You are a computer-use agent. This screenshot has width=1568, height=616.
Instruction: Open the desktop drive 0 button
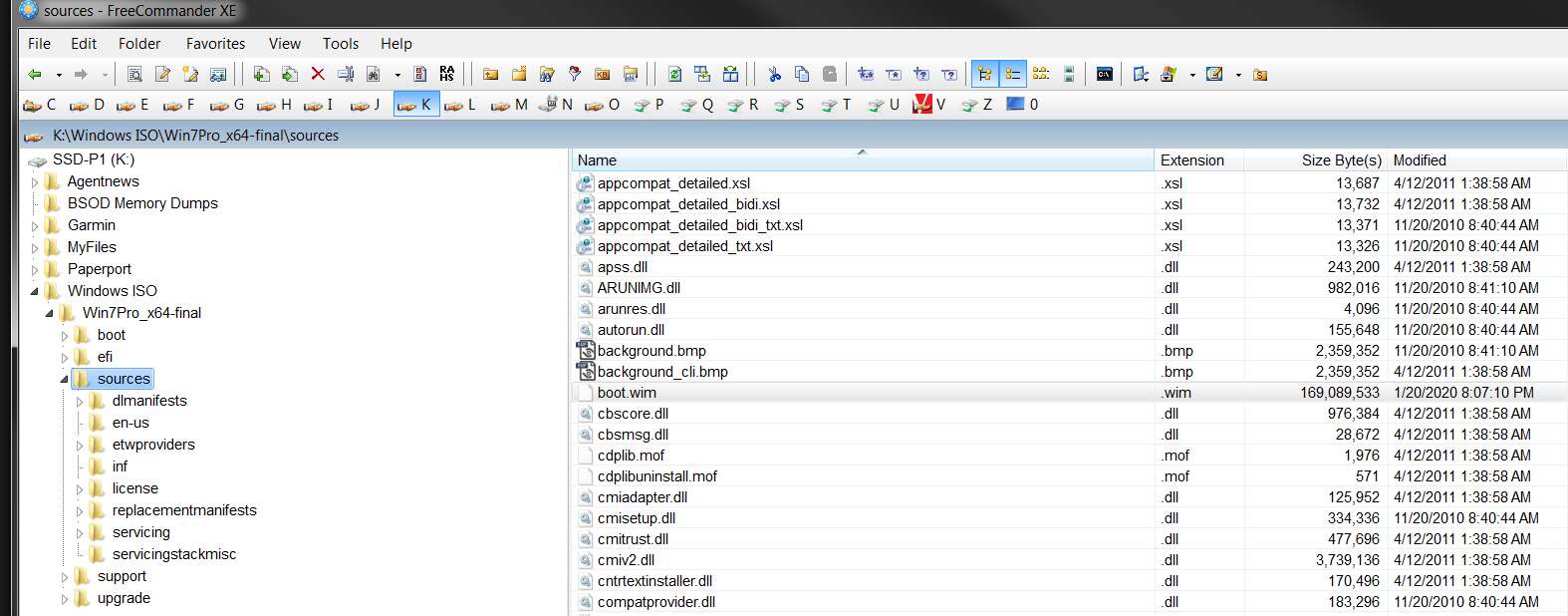point(1023,105)
